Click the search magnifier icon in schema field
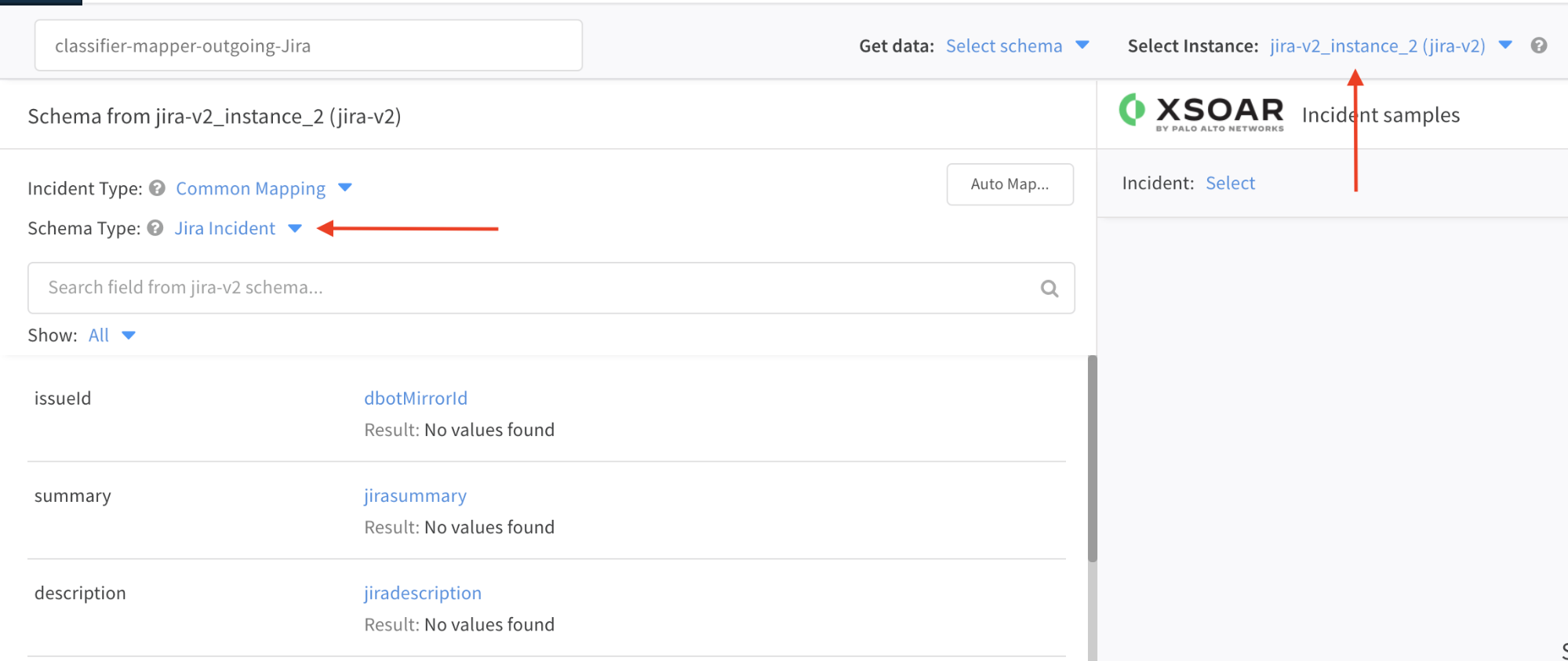Image resolution: width=1568 pixels, height=661 pixels. 1049,289
